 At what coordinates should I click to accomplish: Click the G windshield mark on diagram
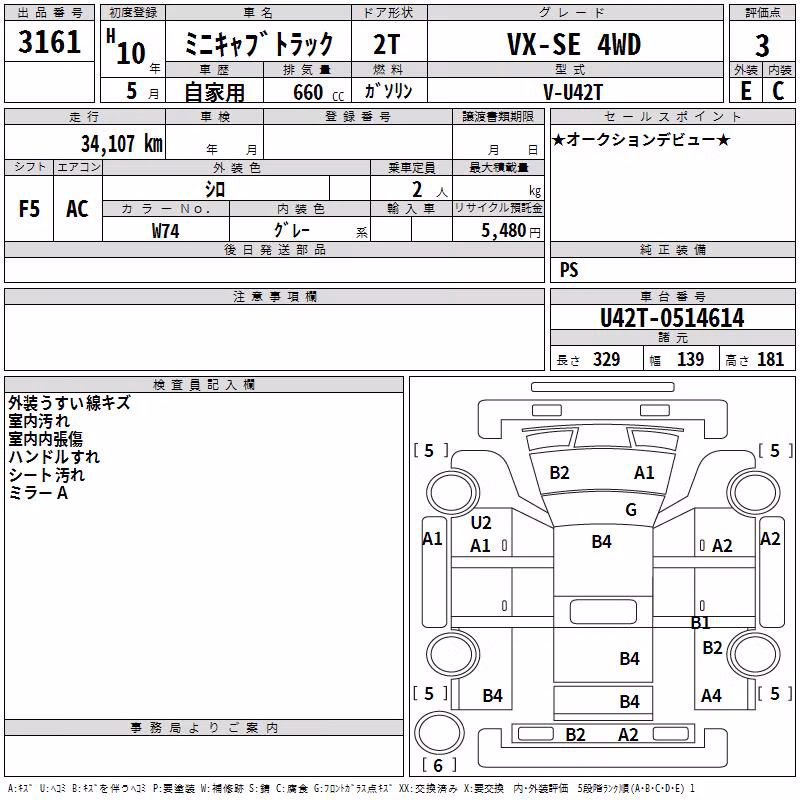(631, 510)
